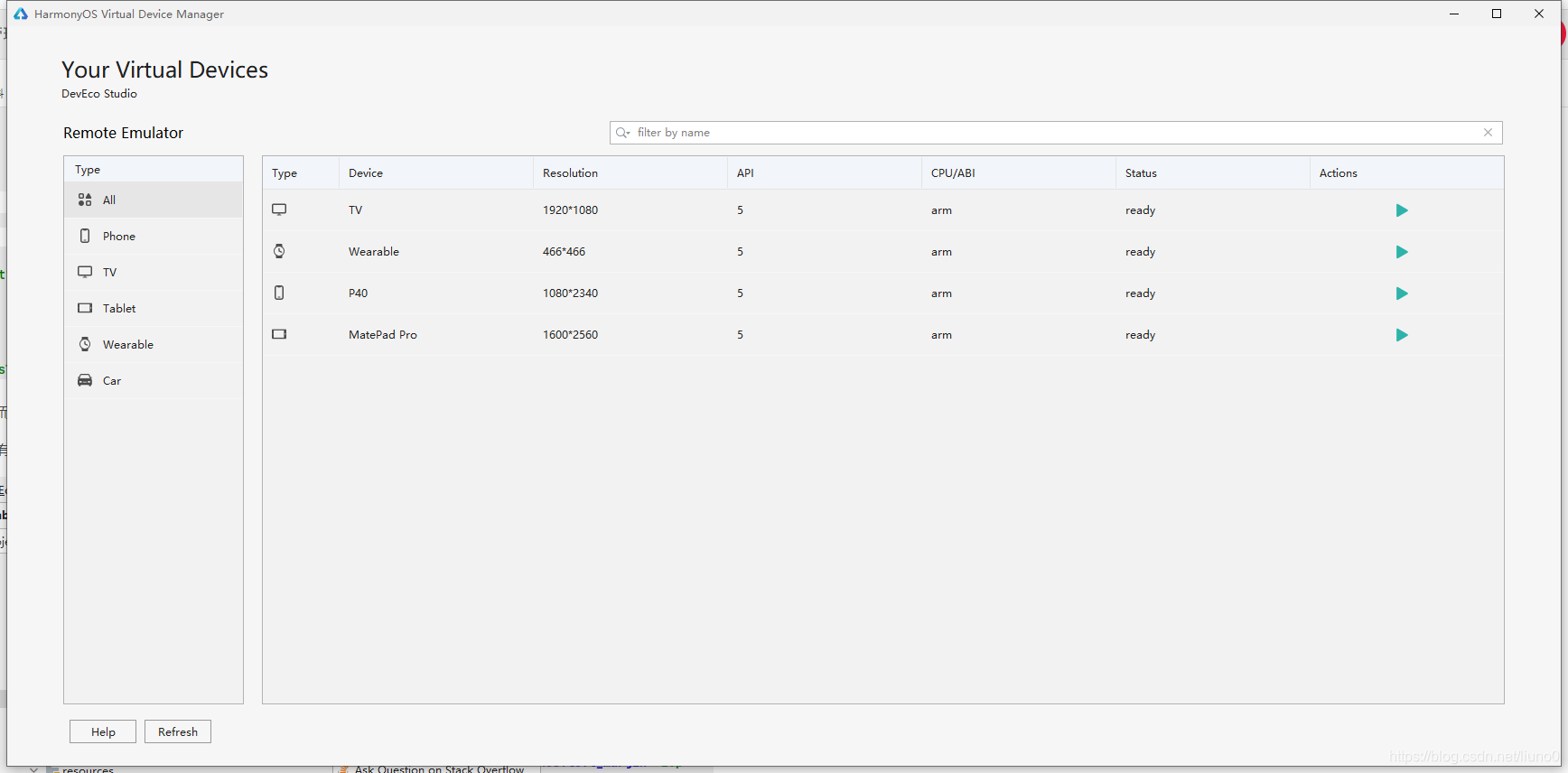Select the MatePad Pro device name
The image size is (1568, 773).
point(383,335)
